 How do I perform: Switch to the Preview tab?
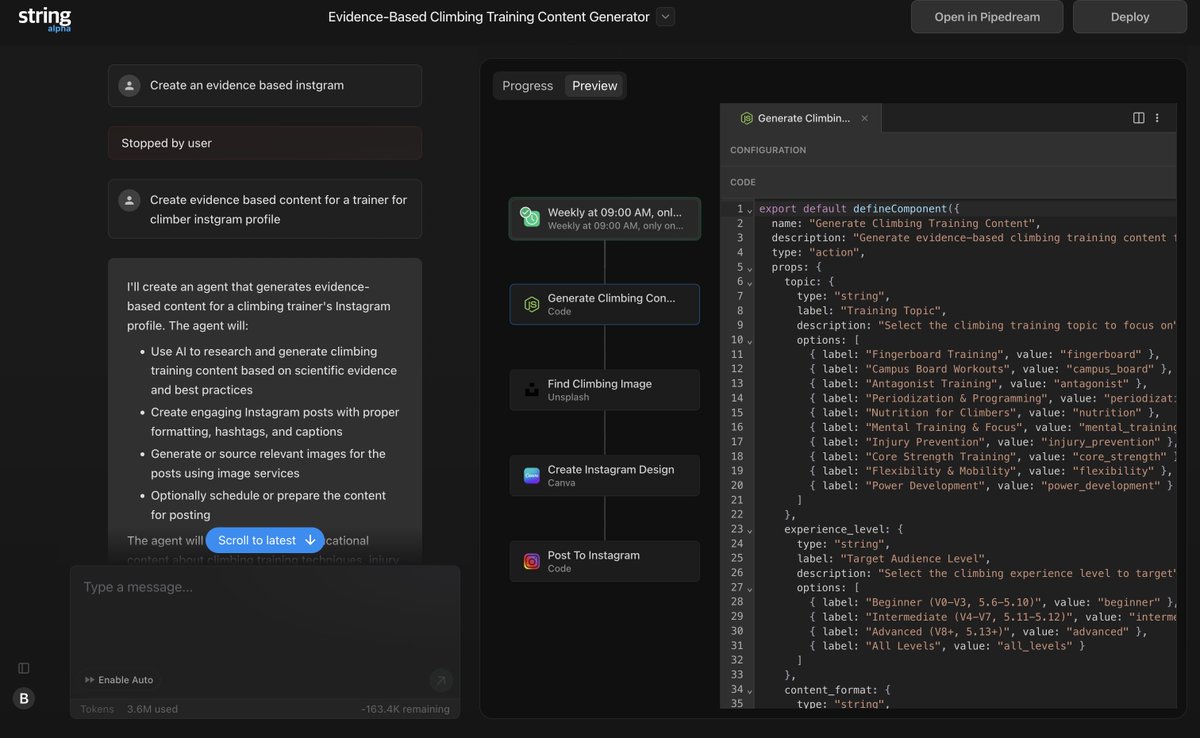coord(595,86)
